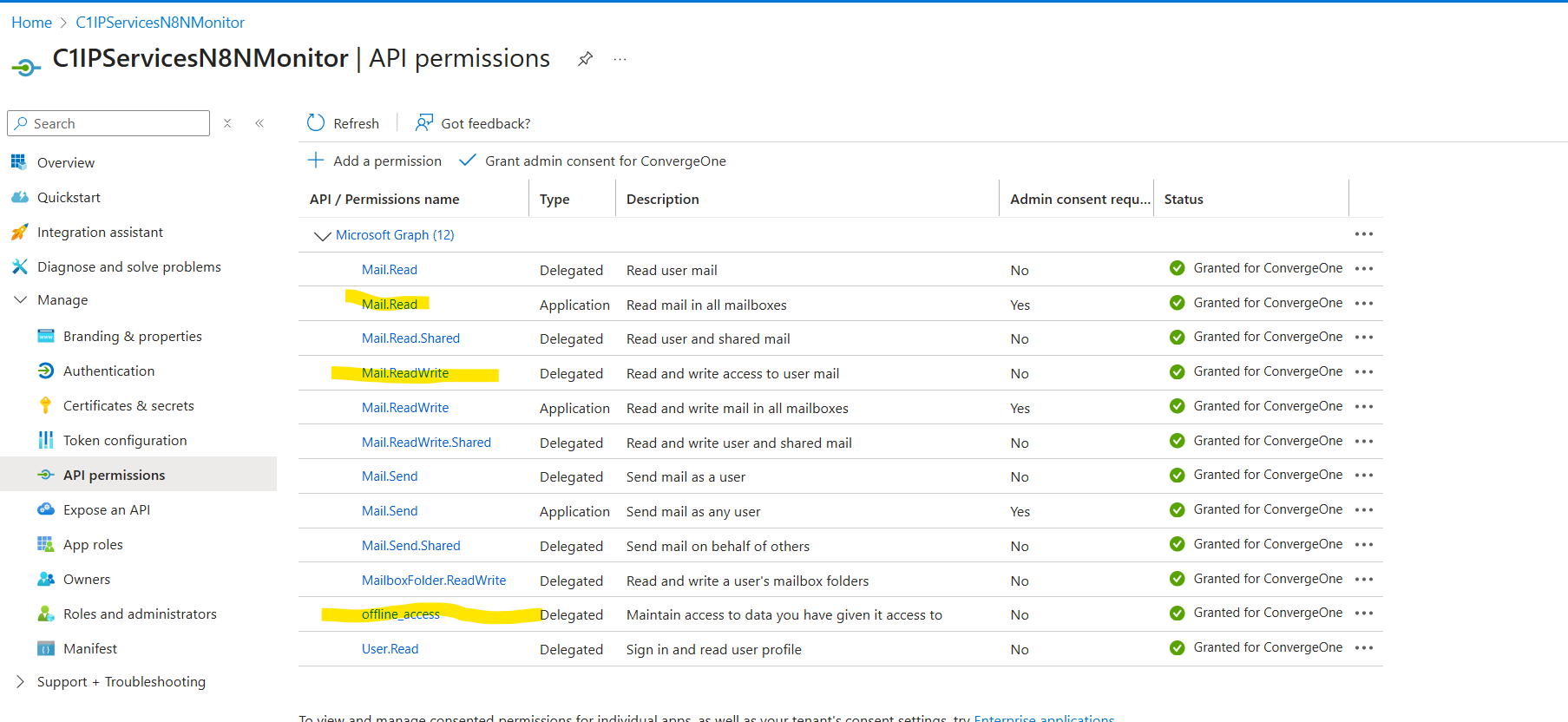Open the Home breadcrumb link
The height and width of the screenshot is (722, 1568).
point(31,23)
